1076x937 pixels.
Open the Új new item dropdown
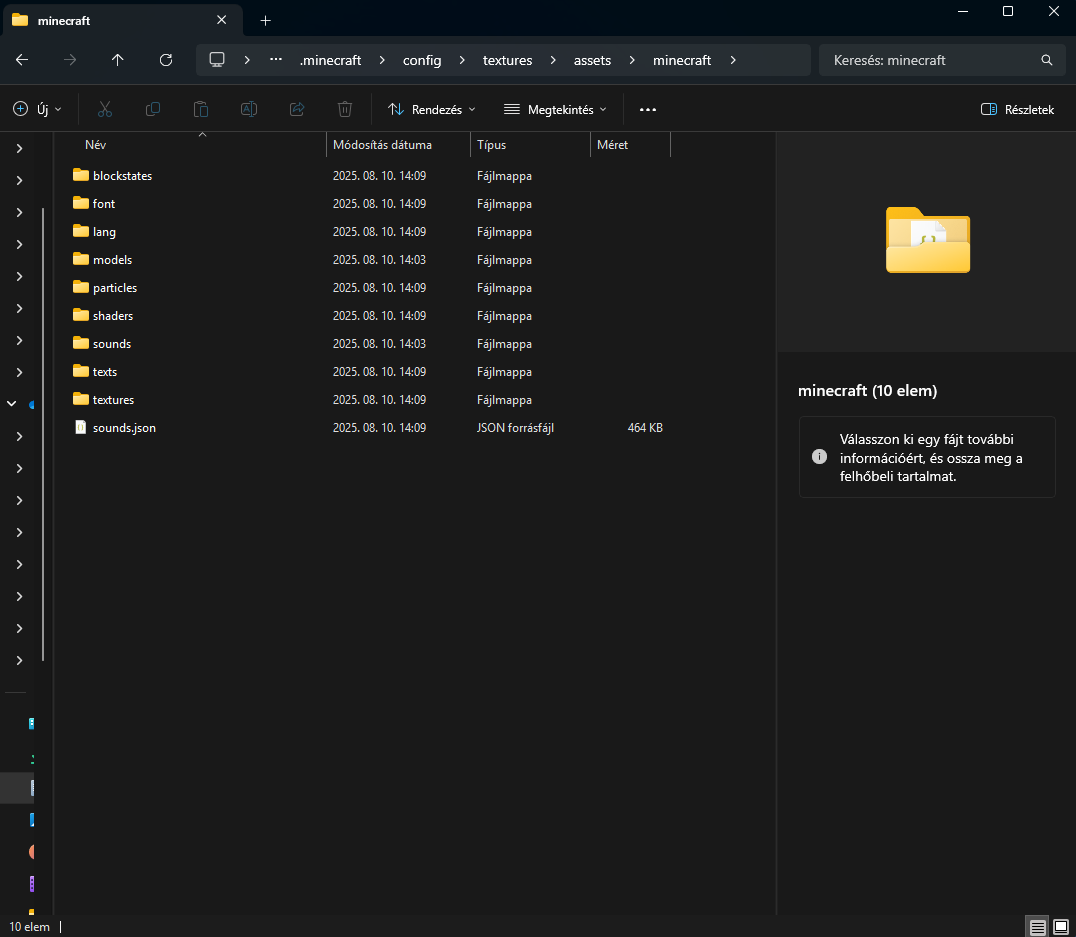coord(38,109)
